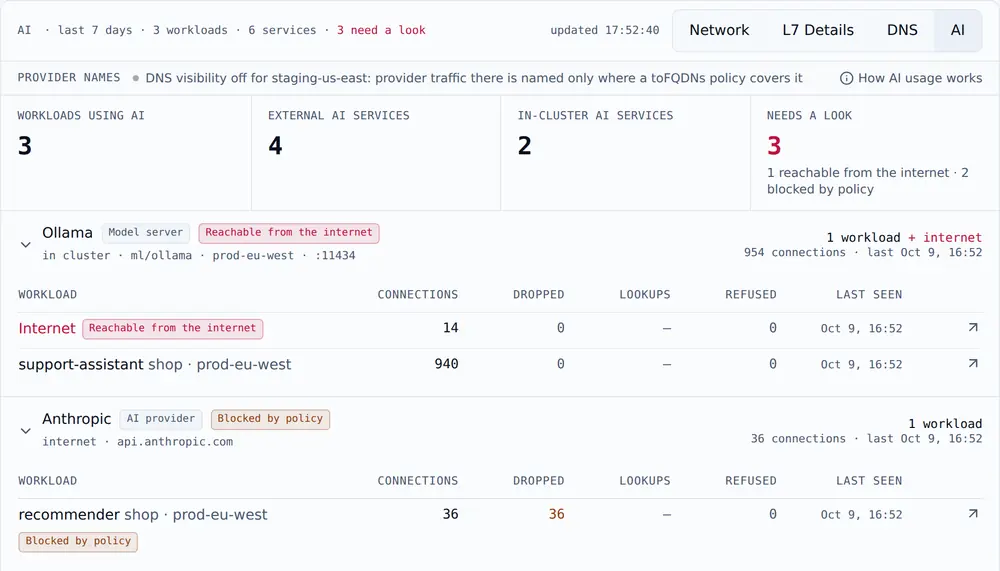1000x571 pixels.
Task: Click Internet row 'Reachable from the internet' badge
Action: [x=172, y=329]
